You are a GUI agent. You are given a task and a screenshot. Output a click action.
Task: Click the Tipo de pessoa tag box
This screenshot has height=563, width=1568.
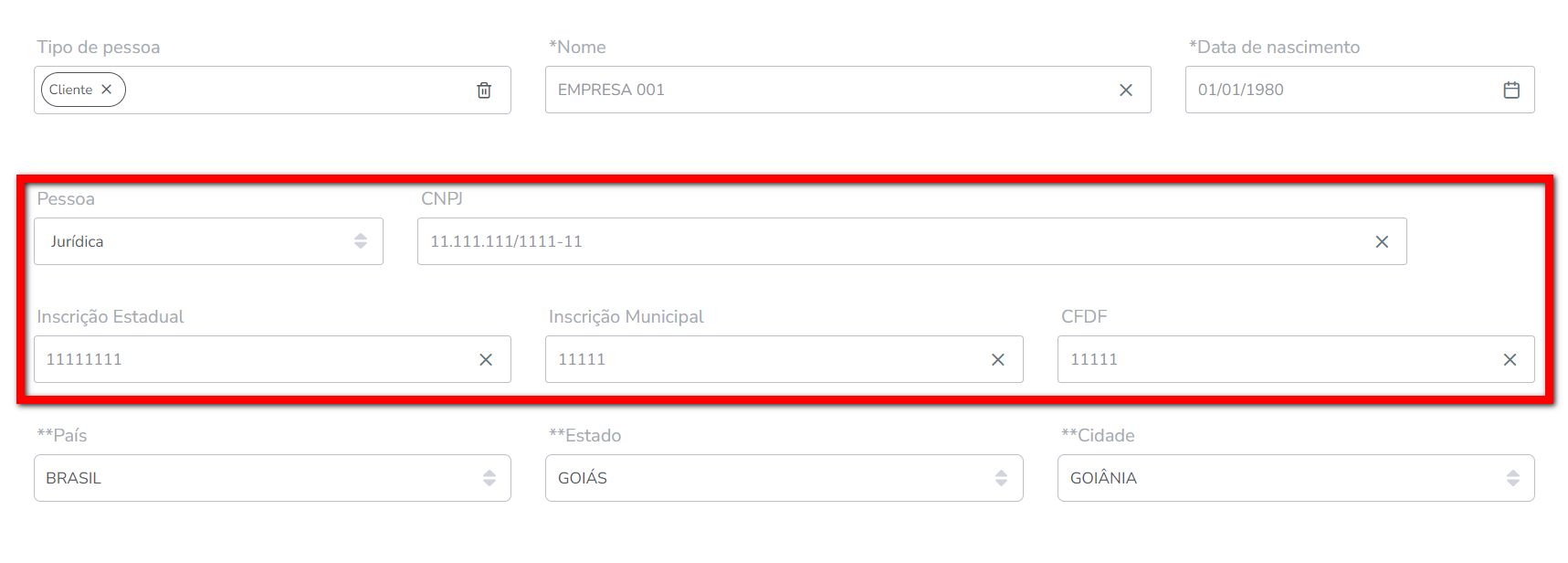pos(272,90)
